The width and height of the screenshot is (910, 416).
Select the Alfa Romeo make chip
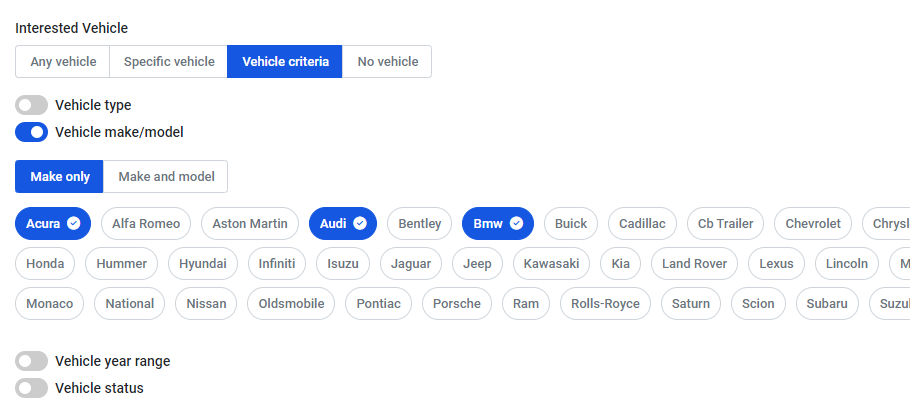[x=146, y=223]
